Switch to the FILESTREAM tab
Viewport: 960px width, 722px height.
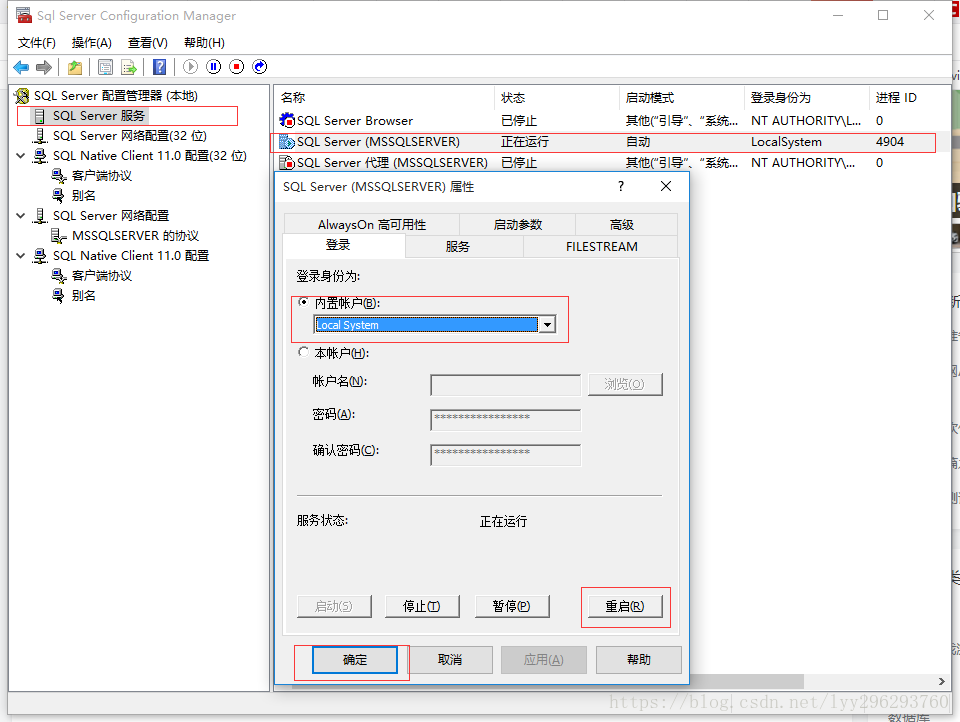(x=601, y=246)
